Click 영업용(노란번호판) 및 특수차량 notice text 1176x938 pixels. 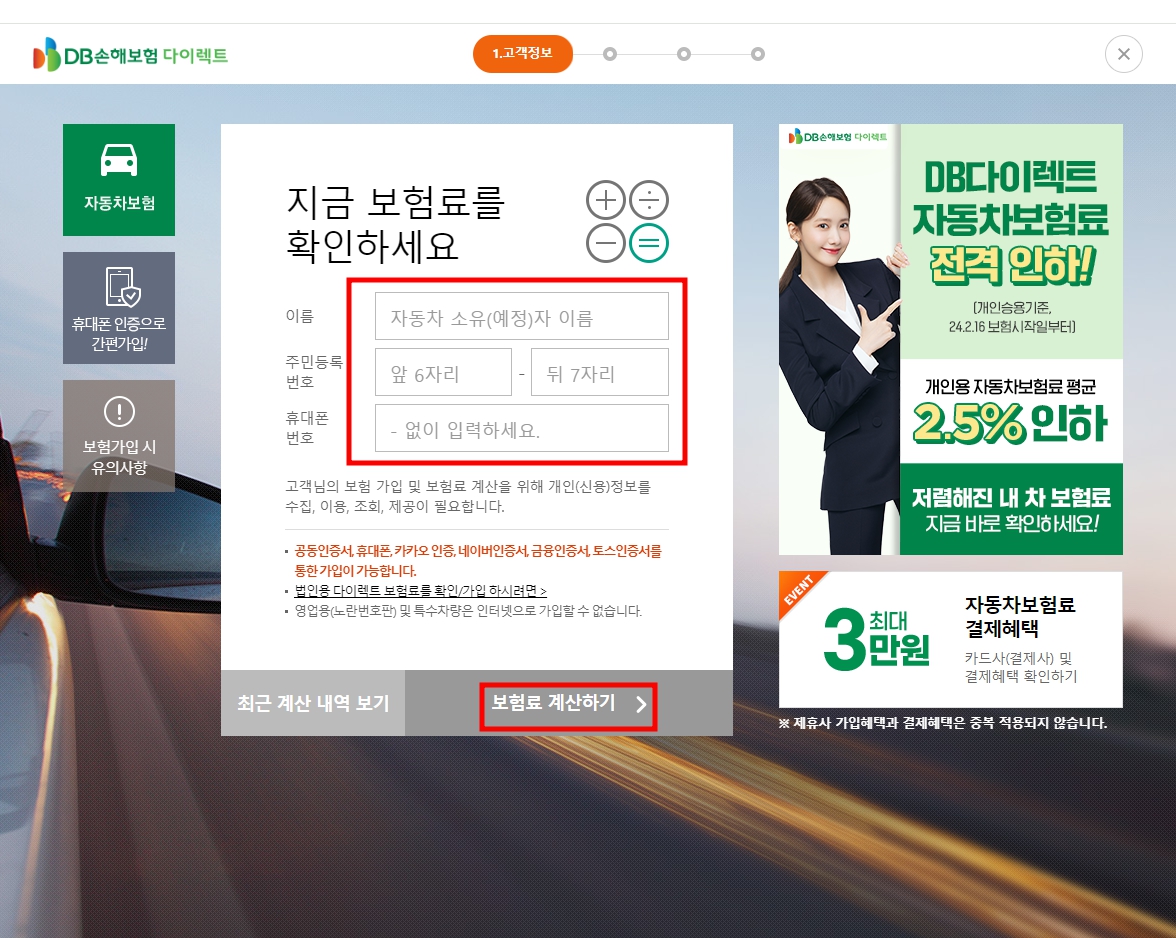click(x=468, y=611)
